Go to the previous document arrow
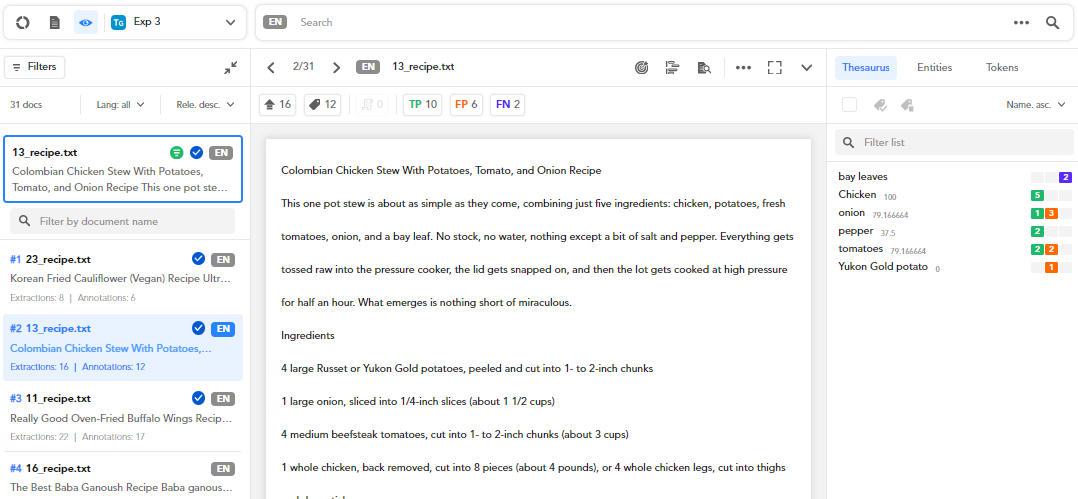This screenshot has height=499, width=1078. pyautogui.click(x=271, y=68)
